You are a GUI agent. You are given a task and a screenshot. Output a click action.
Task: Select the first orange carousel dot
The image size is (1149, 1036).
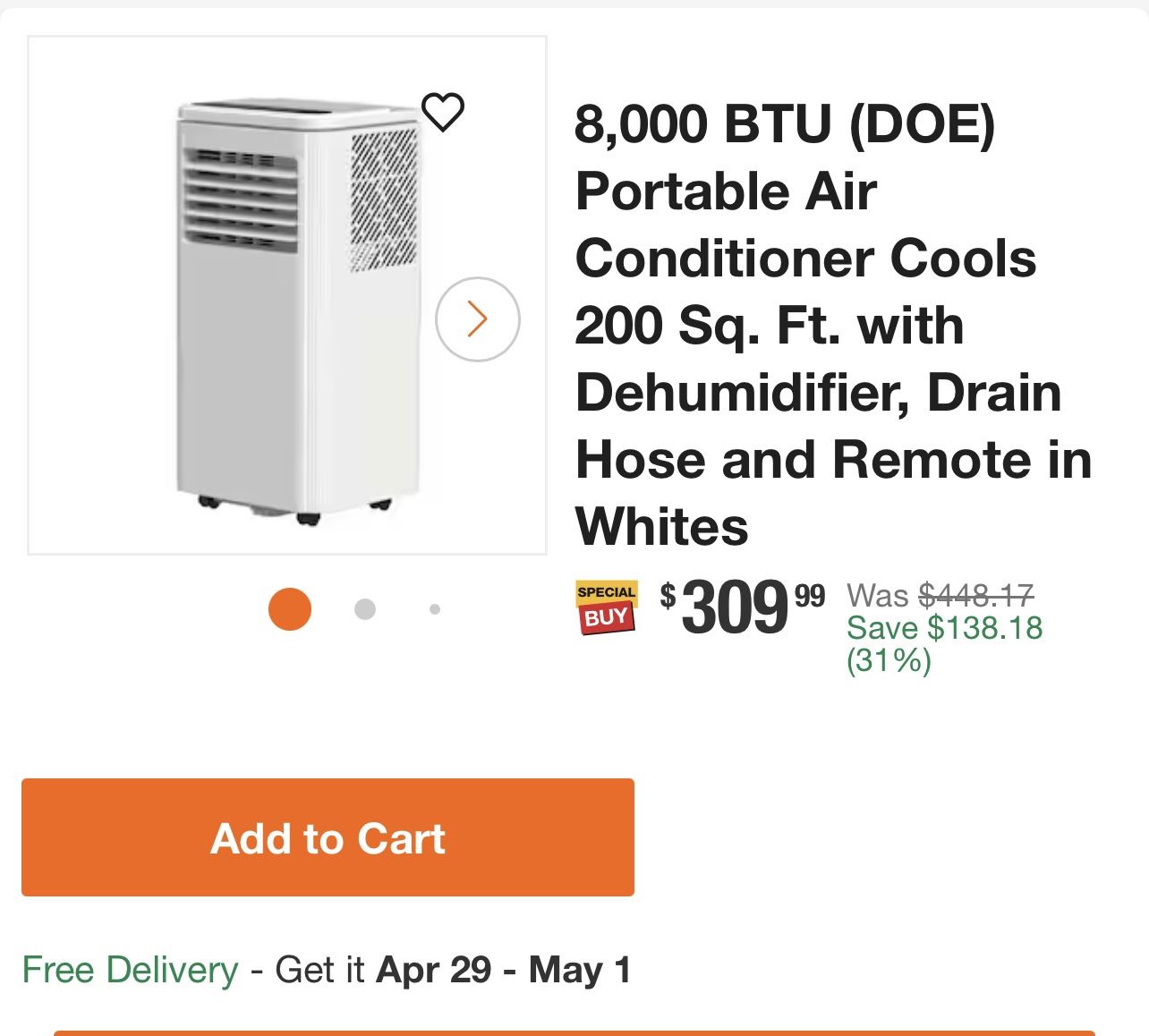290,609
